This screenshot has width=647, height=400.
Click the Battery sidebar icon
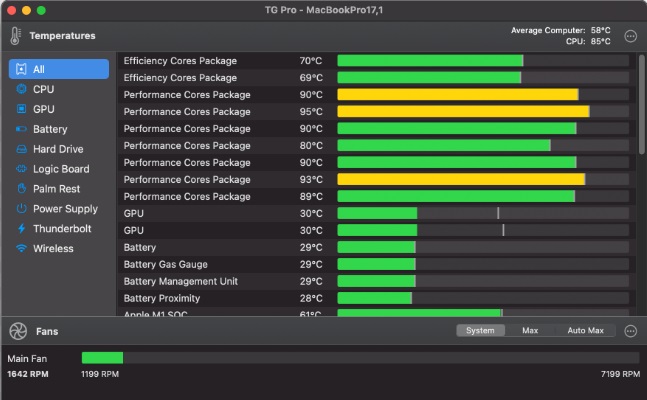(x=21, y=129)
